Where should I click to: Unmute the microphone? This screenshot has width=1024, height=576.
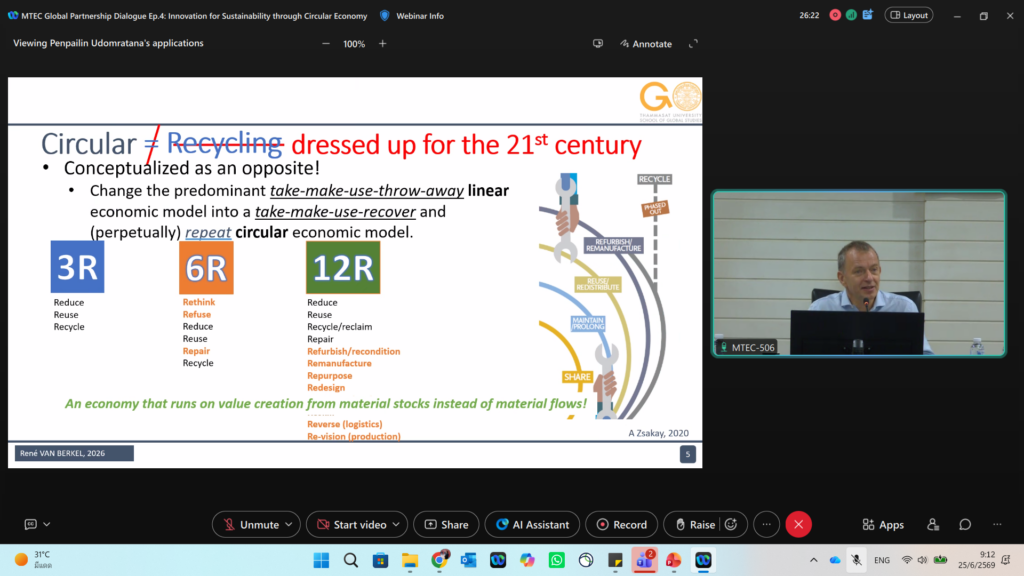[251, 524]
